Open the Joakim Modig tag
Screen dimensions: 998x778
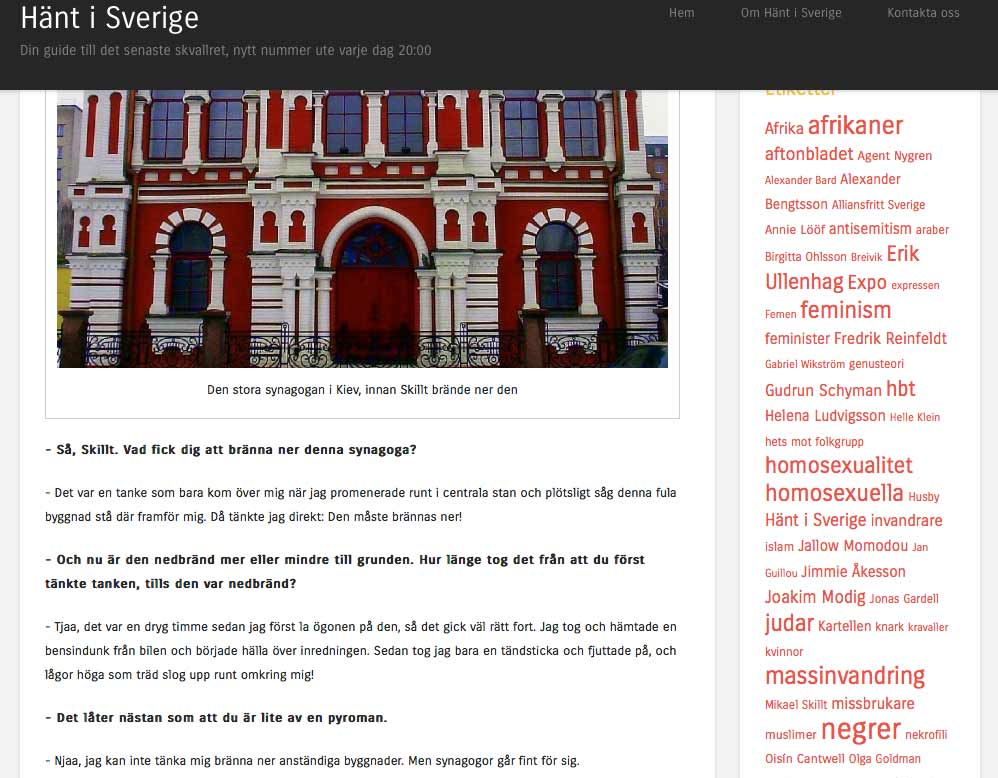click(814, 597)
